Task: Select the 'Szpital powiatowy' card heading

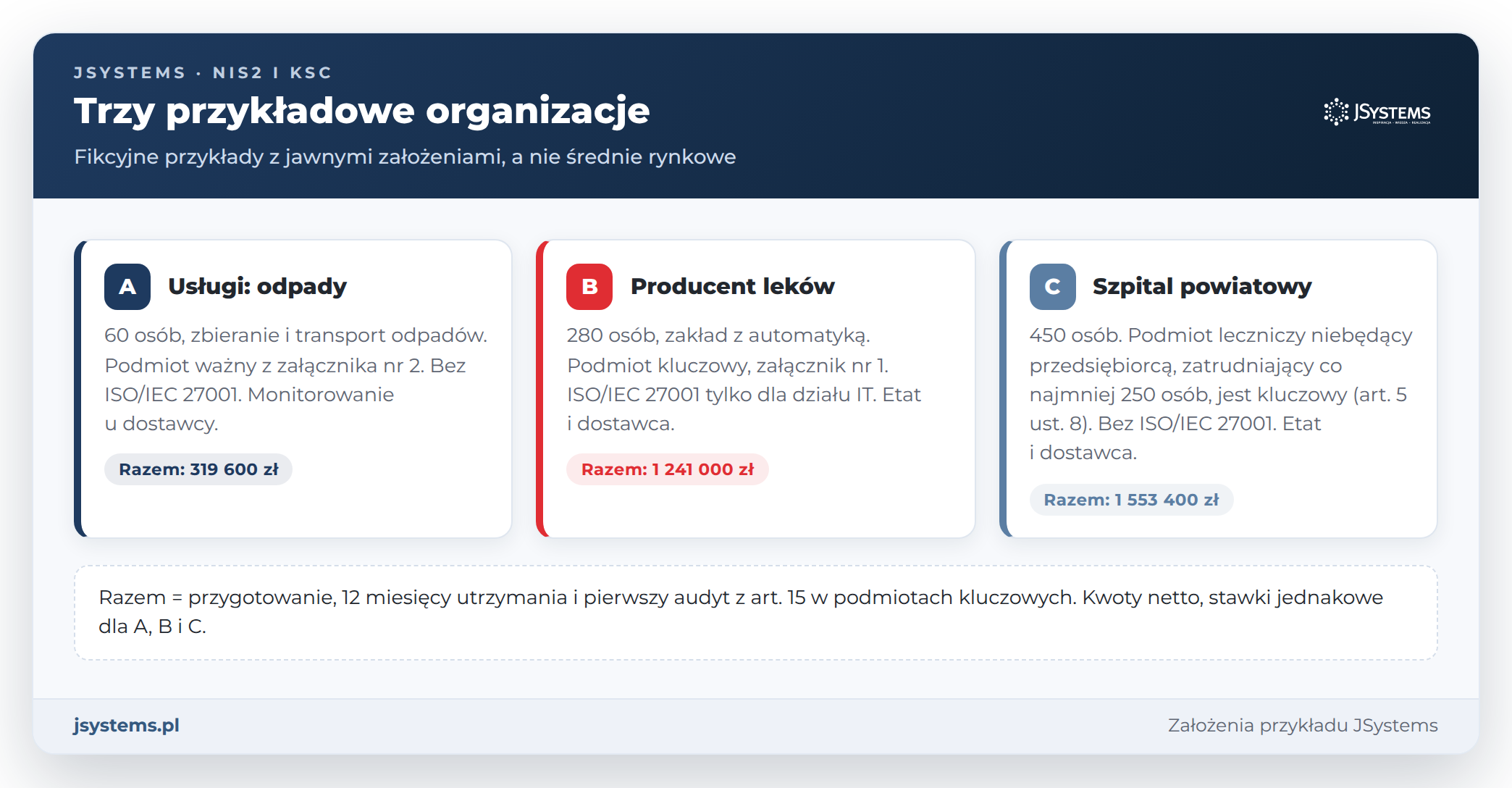Action: tap(1202, 287)
